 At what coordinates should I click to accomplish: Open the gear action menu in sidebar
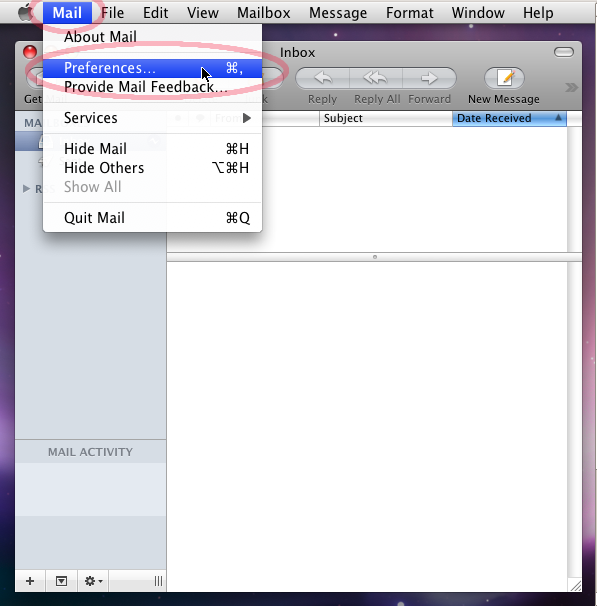[x=93, y=580]
